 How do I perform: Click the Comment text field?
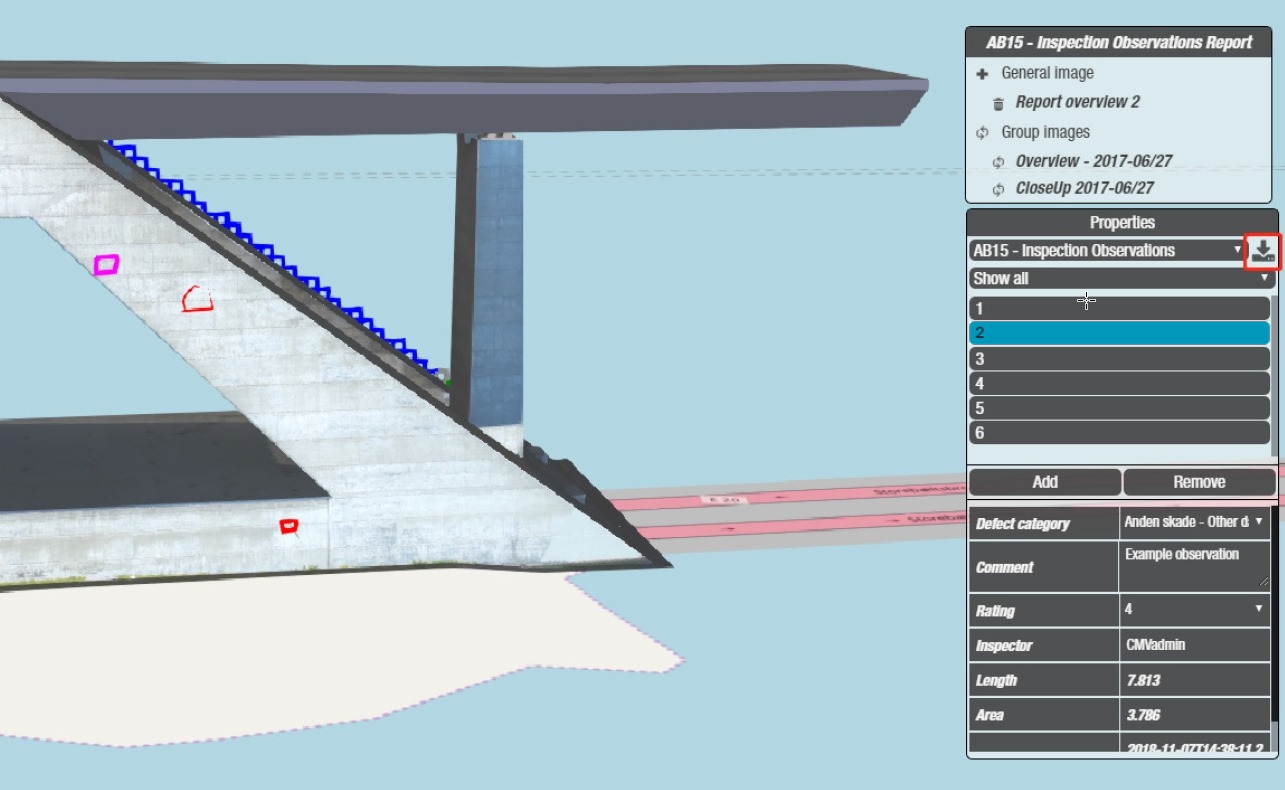(x=1193, y=566)
